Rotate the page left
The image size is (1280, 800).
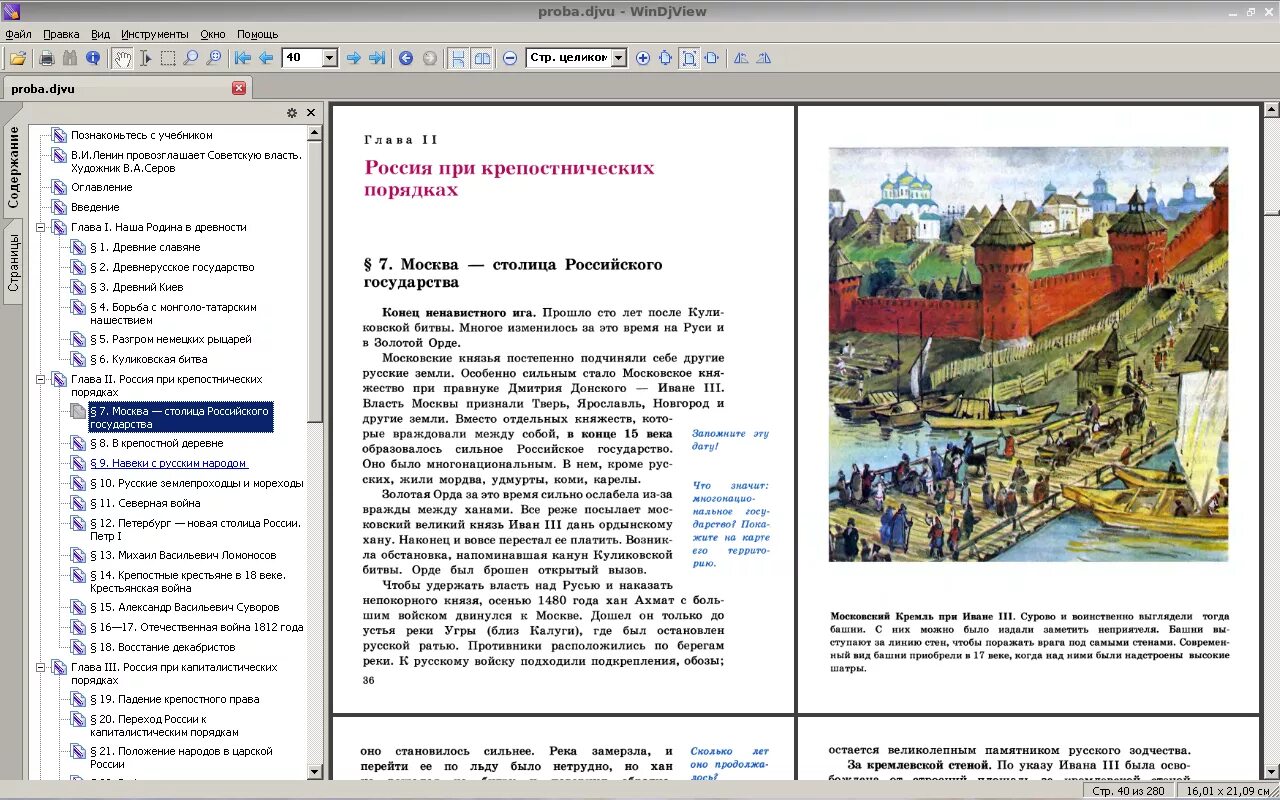point(741,58)
